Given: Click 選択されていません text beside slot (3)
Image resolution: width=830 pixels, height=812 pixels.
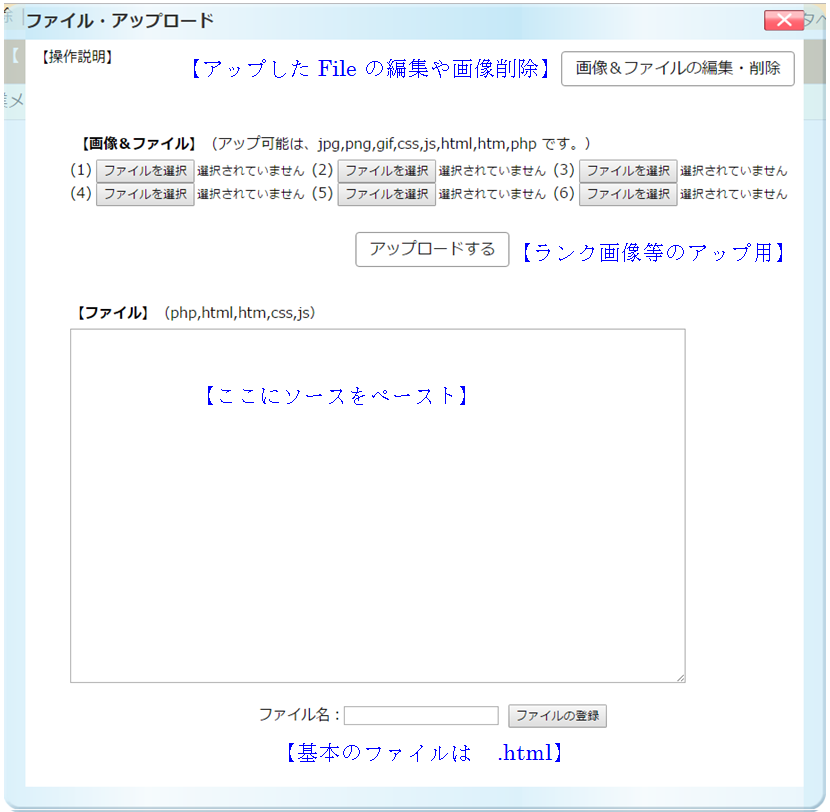Looking at the screenshot, I should (x=733, y=171).
